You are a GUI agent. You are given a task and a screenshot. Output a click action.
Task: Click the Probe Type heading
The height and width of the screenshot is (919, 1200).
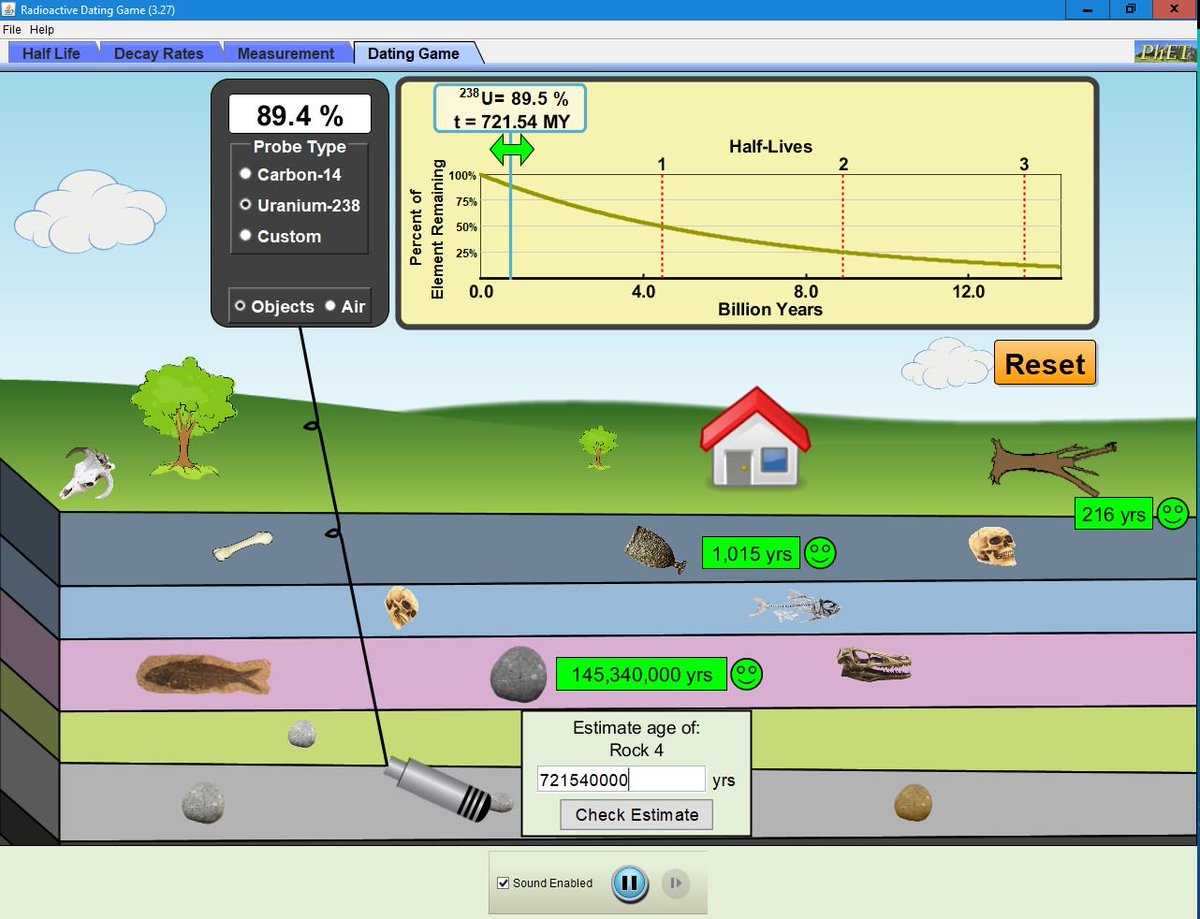pyautogui.click(x=299, y=147)
